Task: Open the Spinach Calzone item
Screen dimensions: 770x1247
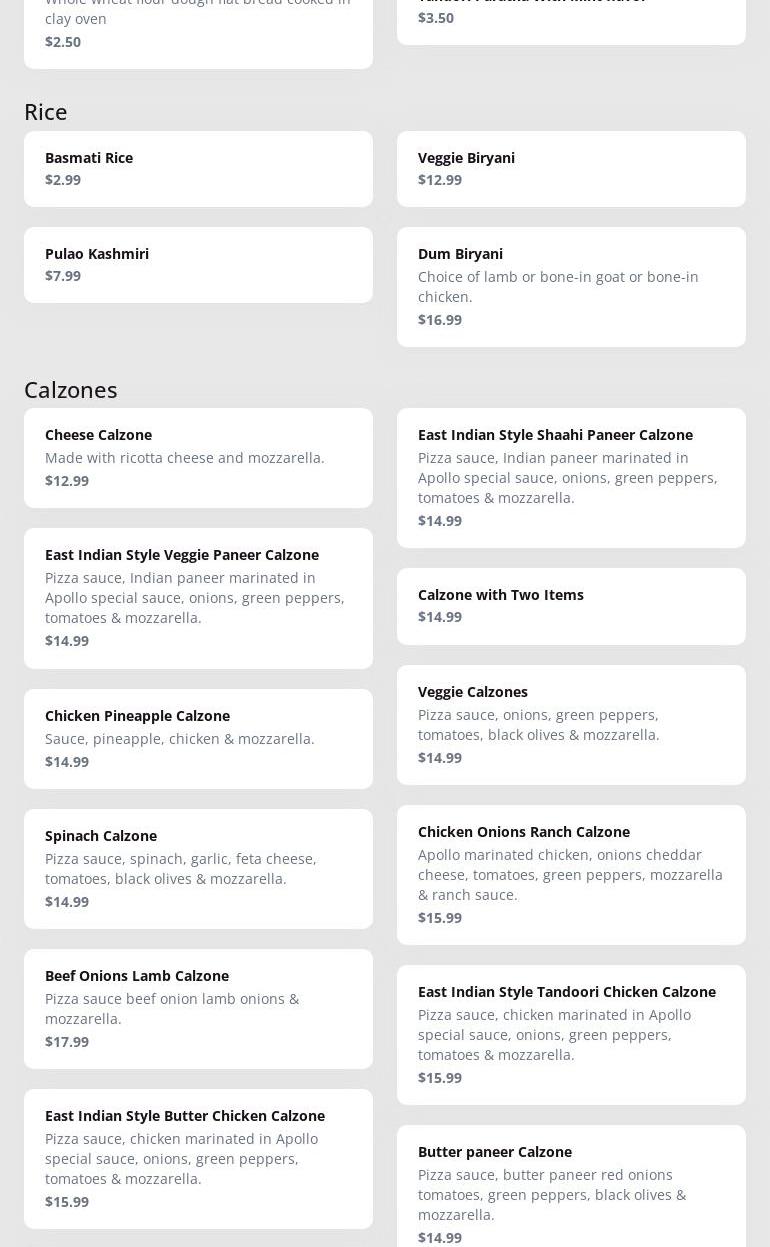Action: [x=198, y=869]
